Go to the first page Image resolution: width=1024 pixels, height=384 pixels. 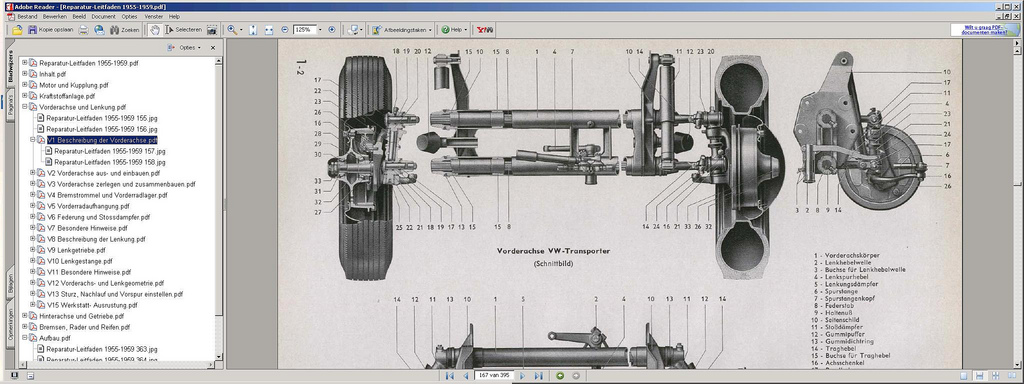449,376
